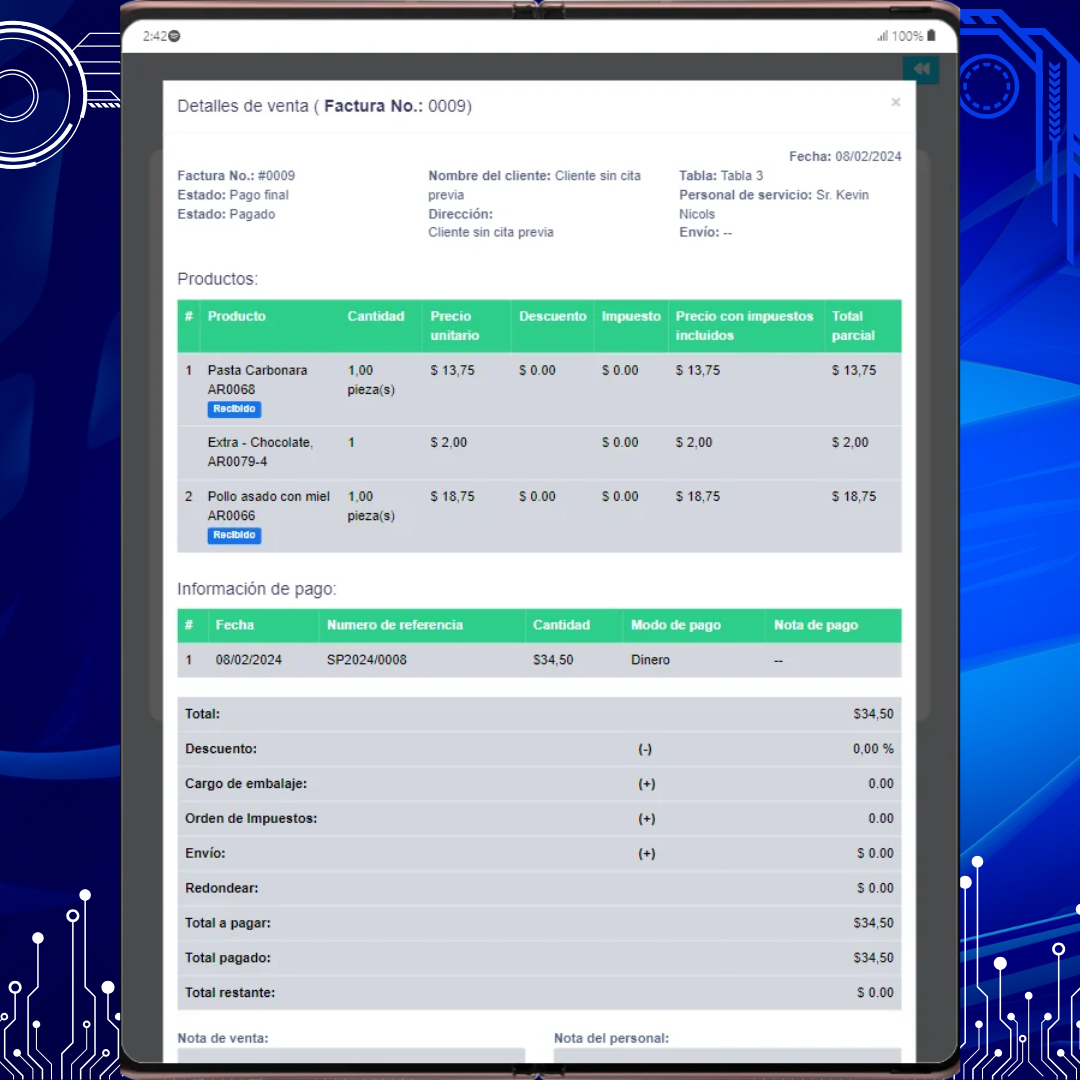Click the Numero de referencia column header
Viewport: 1080px width, 1080px height.
pyautogui.click(x=394, y=625)
